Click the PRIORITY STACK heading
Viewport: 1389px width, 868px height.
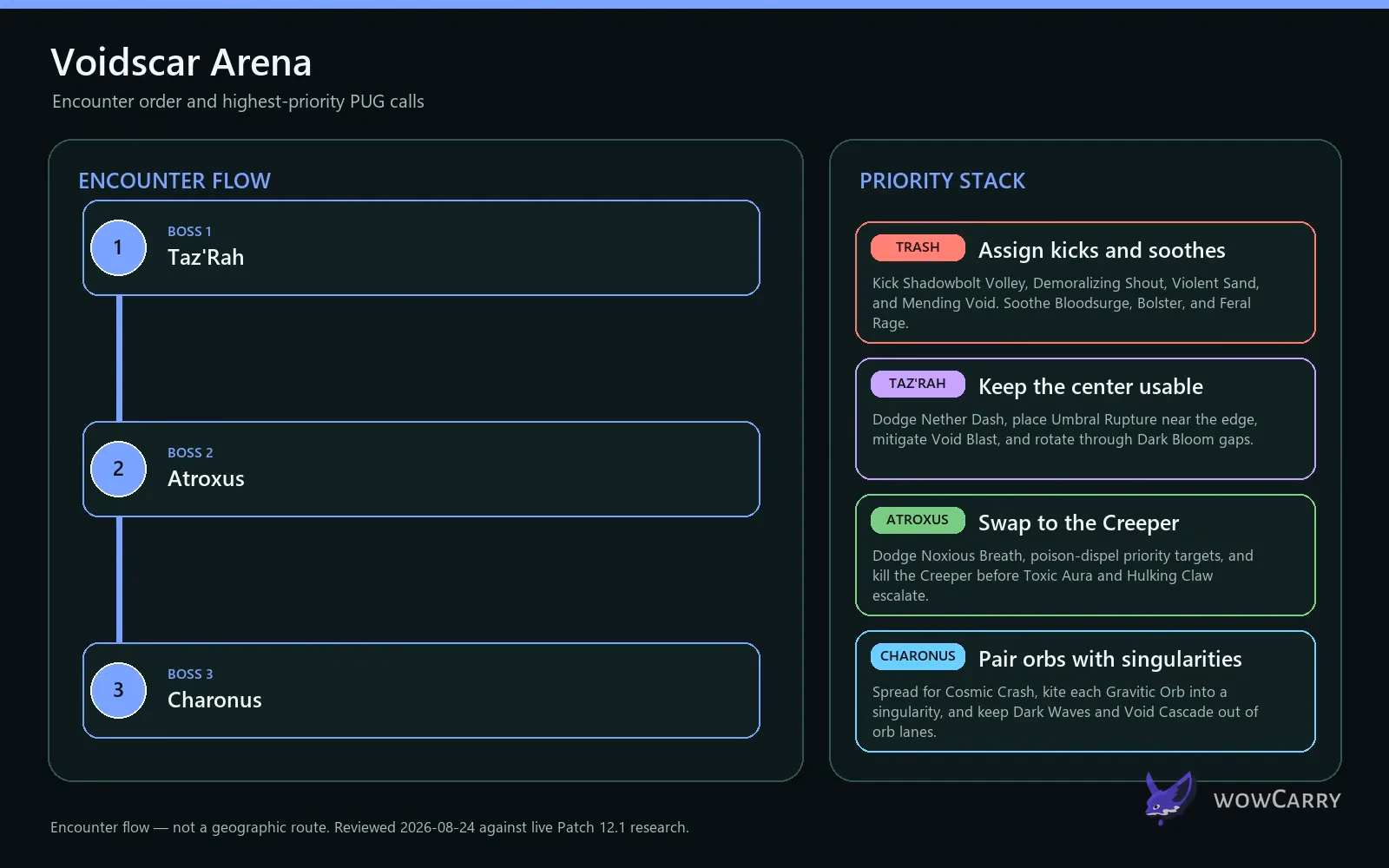942,181
